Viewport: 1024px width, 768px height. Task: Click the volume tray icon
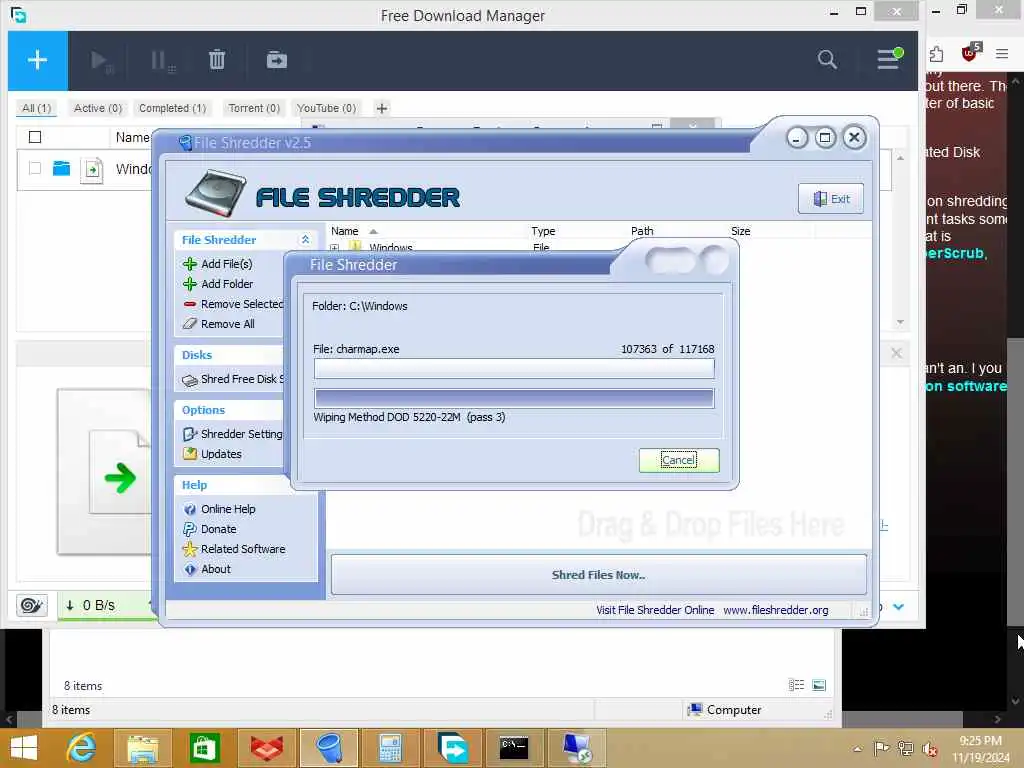point(929,749)
